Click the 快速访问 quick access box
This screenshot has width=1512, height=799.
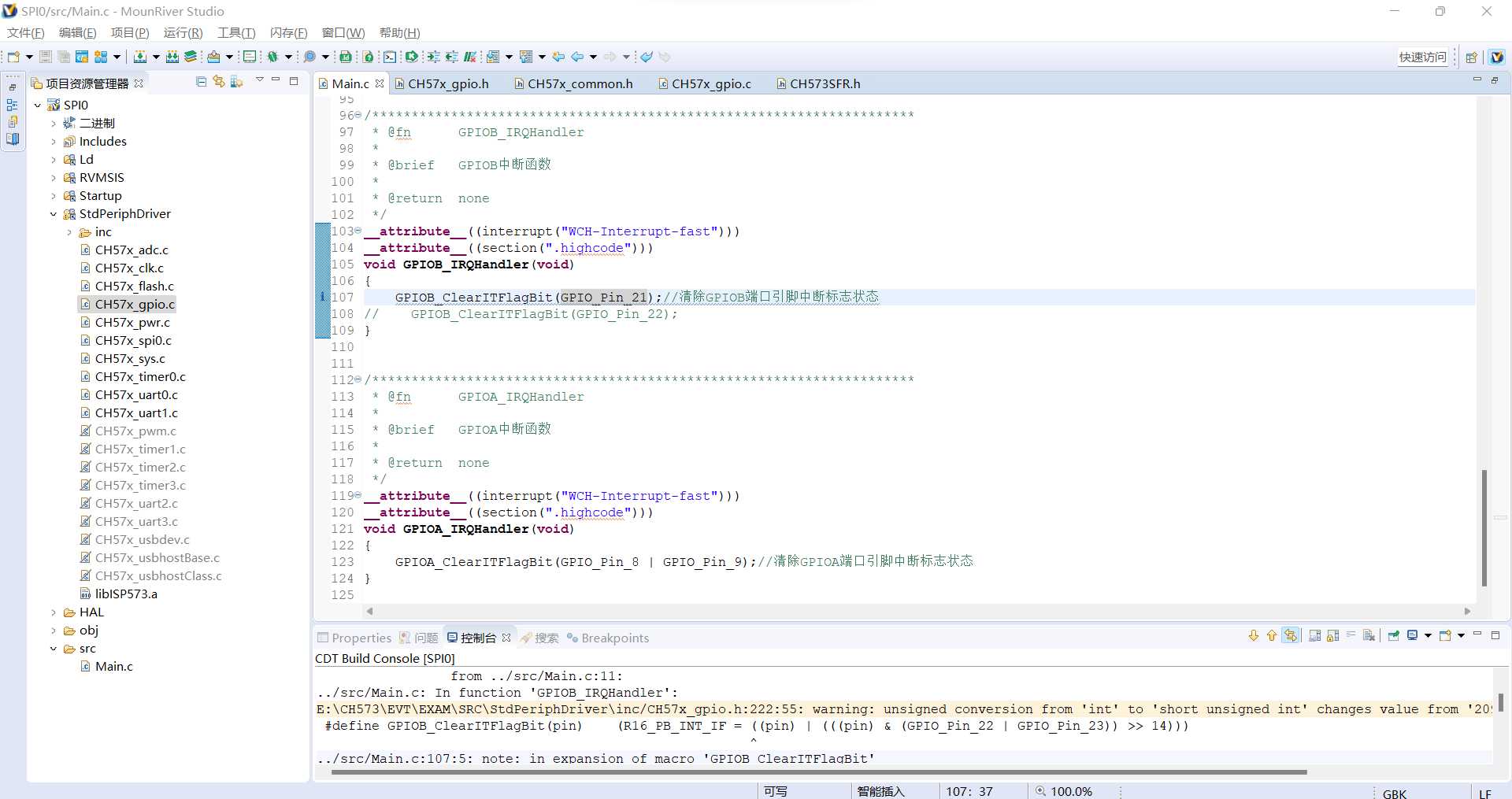[x=1422, y=57]
